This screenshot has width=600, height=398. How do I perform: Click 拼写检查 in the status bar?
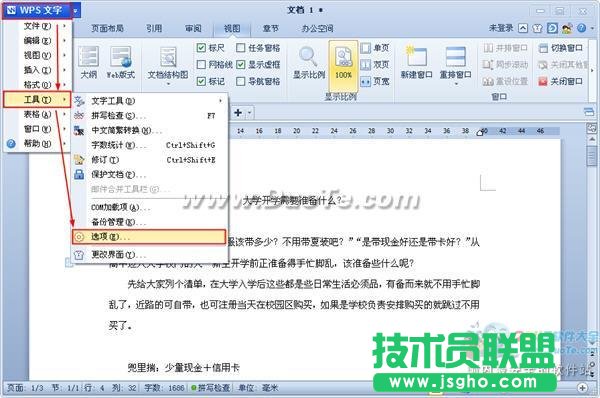tap(211, 388)
